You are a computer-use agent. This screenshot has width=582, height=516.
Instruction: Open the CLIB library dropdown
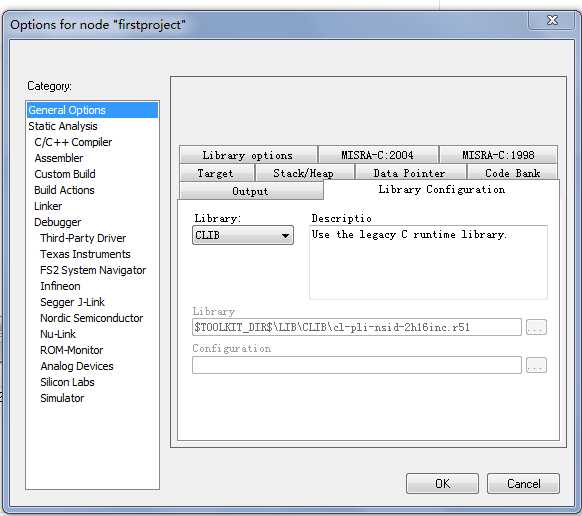click(243, 235)
